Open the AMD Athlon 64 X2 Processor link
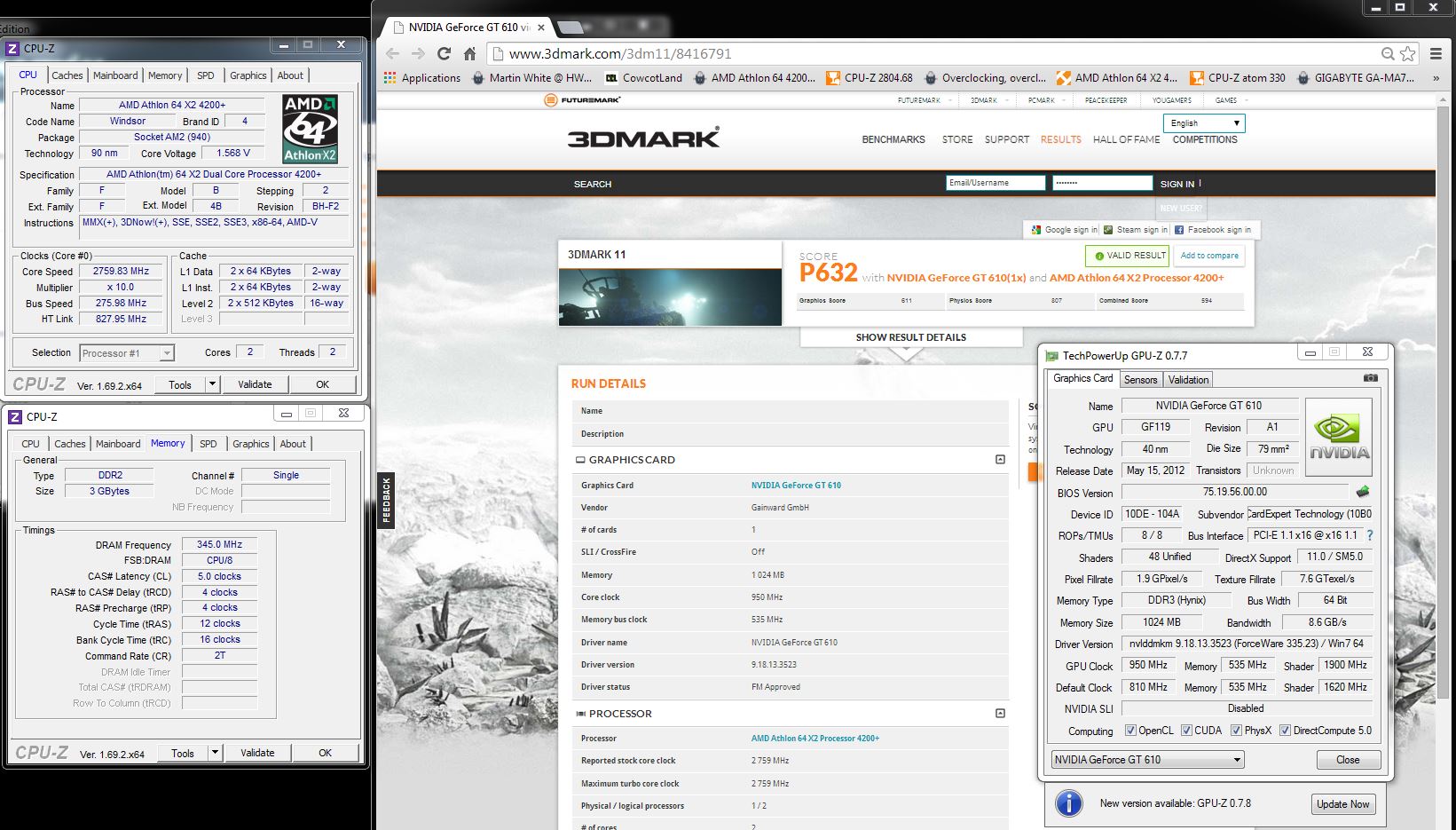Image resolution: width=1456 pixels, height=830 pixels. tap(815, 739)
